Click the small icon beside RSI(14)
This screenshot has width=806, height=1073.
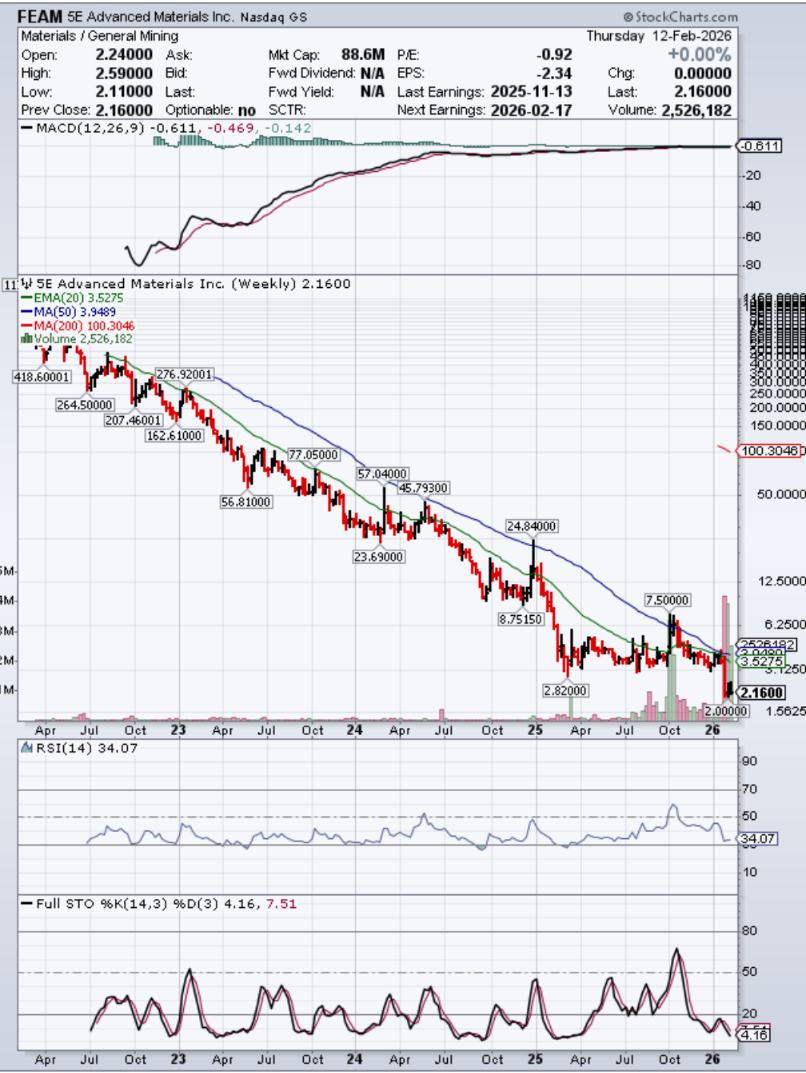click(x=27, y=748)
